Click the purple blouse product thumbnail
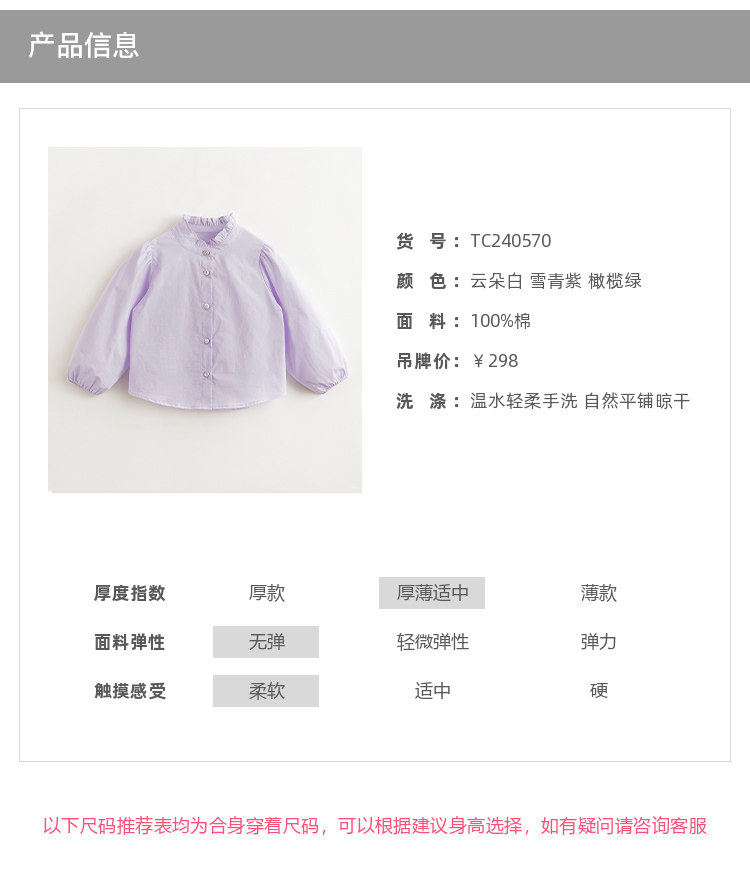The width and height of the screenshot is (750, 876). coord(205,320)
